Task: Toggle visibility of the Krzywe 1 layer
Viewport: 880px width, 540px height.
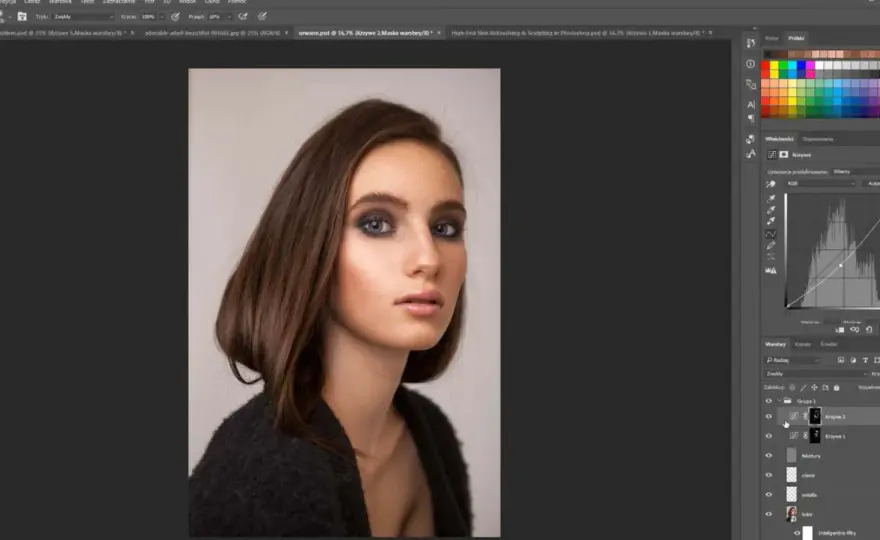Action: pyautogui.click(x=769, y=436)
